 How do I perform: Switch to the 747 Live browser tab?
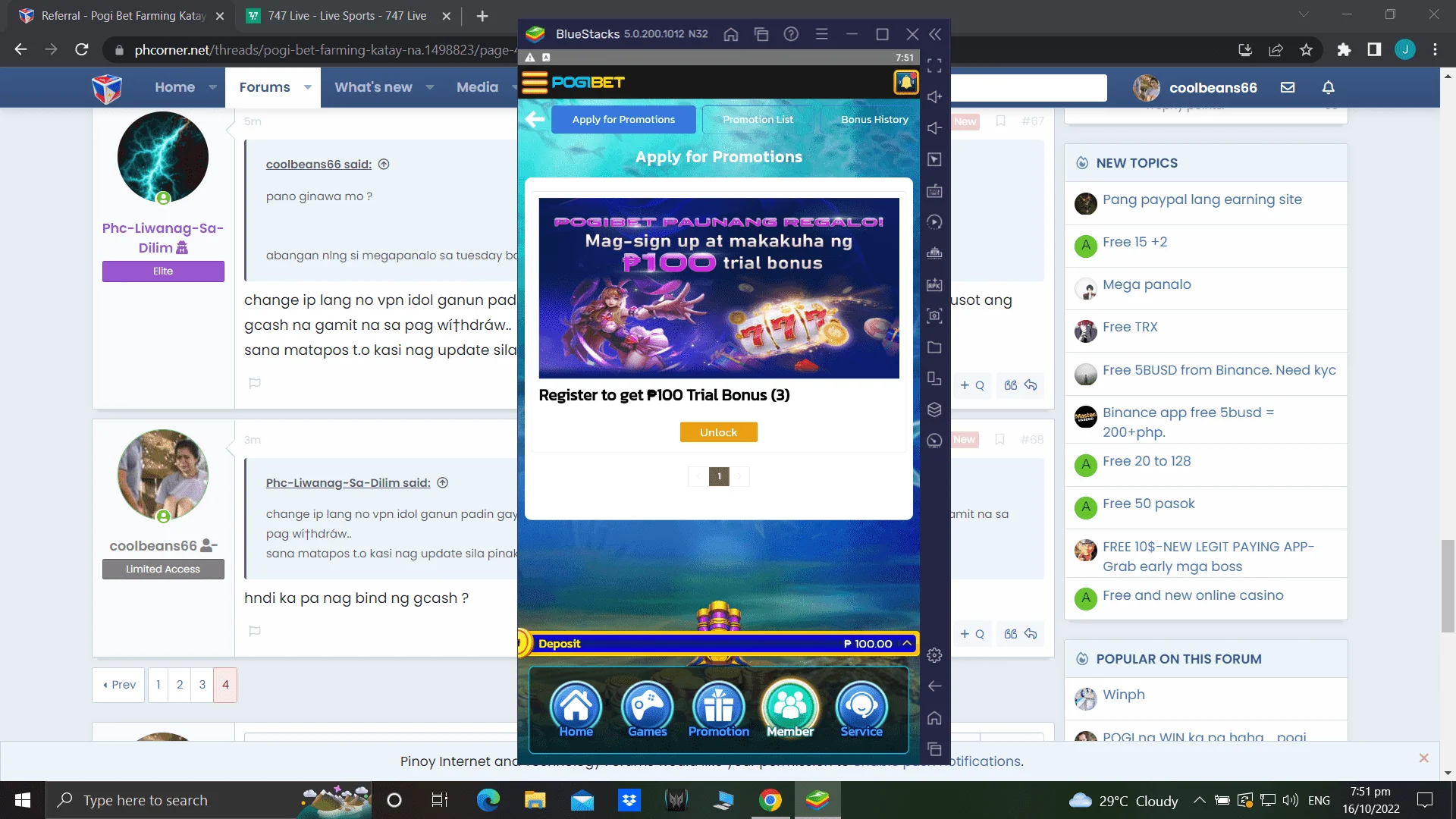347,16
